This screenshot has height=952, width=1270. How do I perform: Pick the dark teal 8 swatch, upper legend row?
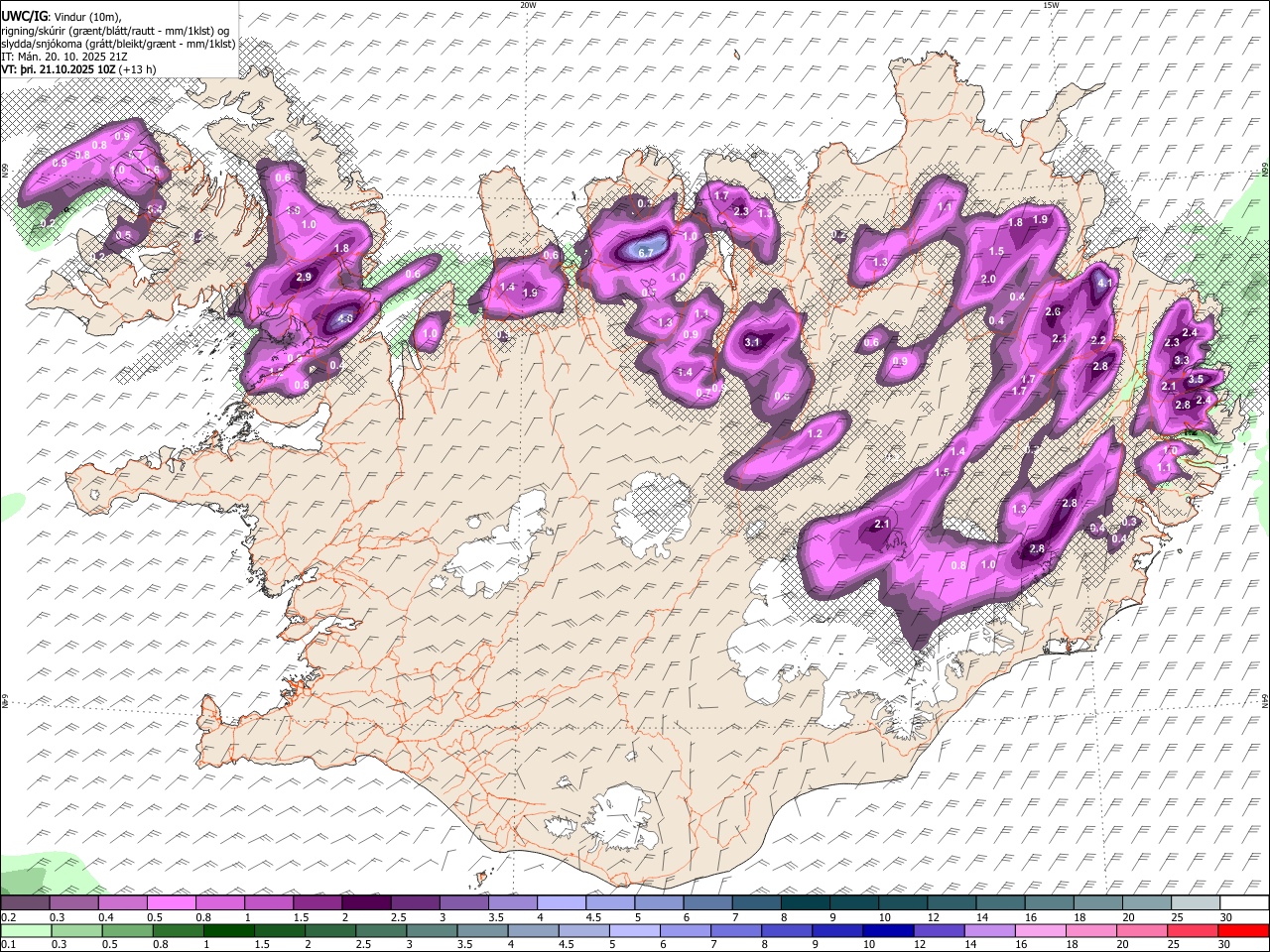[x=804, y=903]
